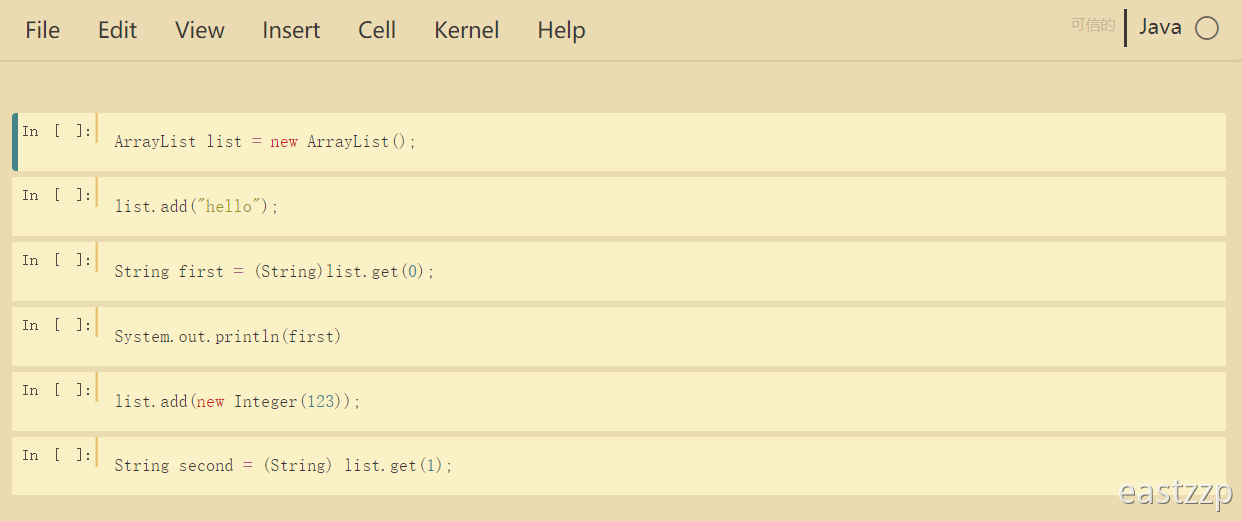The width and height of the screenshot is (1242, 521).
Task: Open the Cell menu
Action: coord(377,30)
